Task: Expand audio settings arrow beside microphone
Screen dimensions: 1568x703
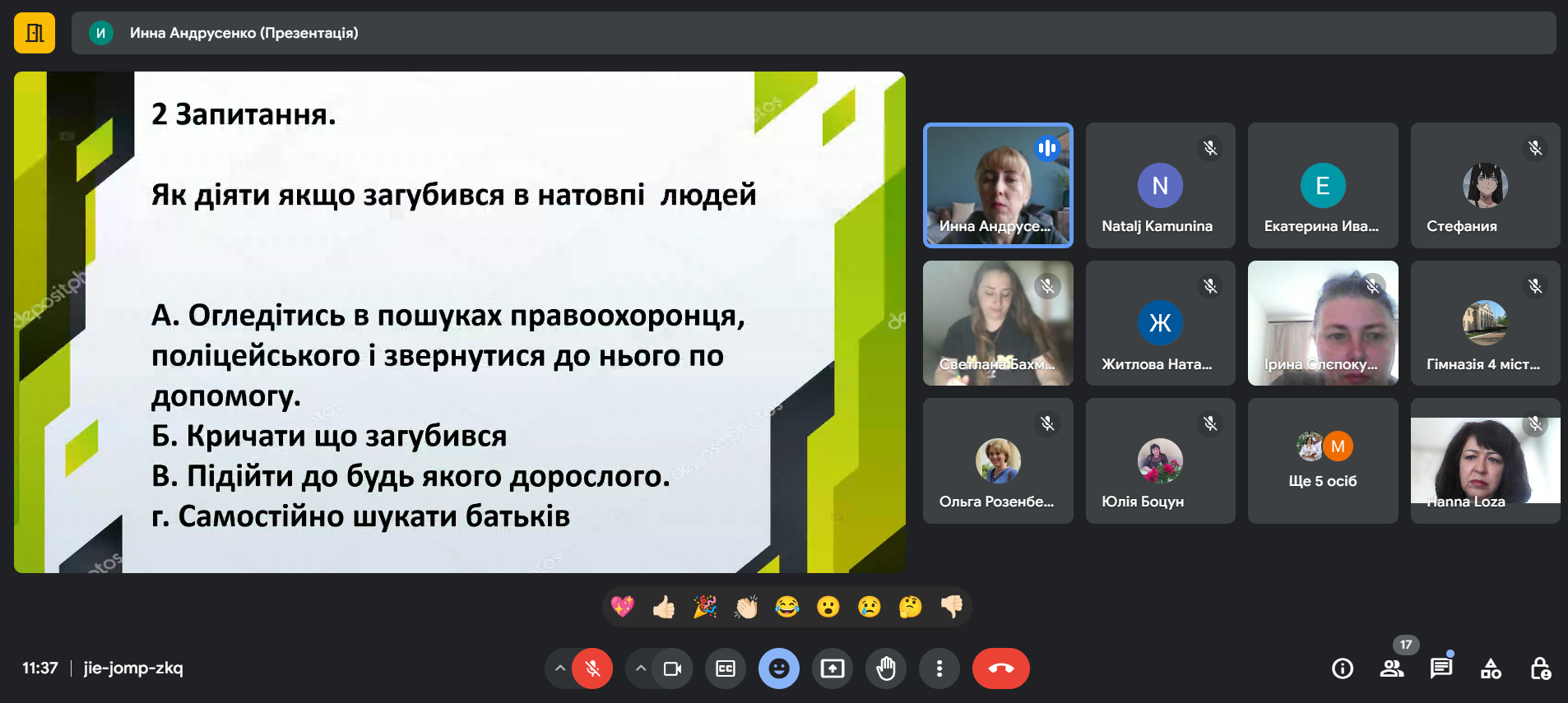Action: 560,668
